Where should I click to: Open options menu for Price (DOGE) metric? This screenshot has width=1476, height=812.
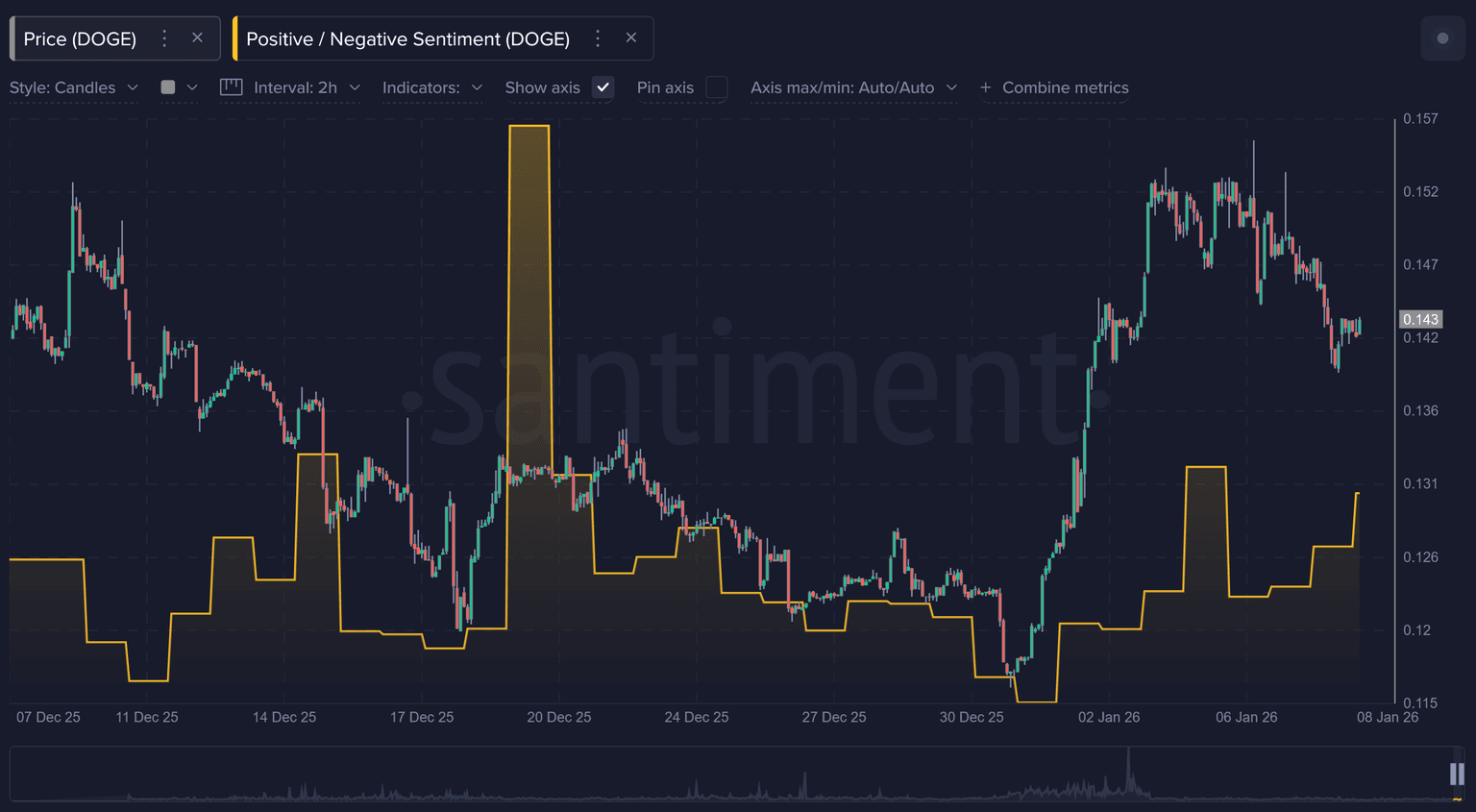coord(164,38)
